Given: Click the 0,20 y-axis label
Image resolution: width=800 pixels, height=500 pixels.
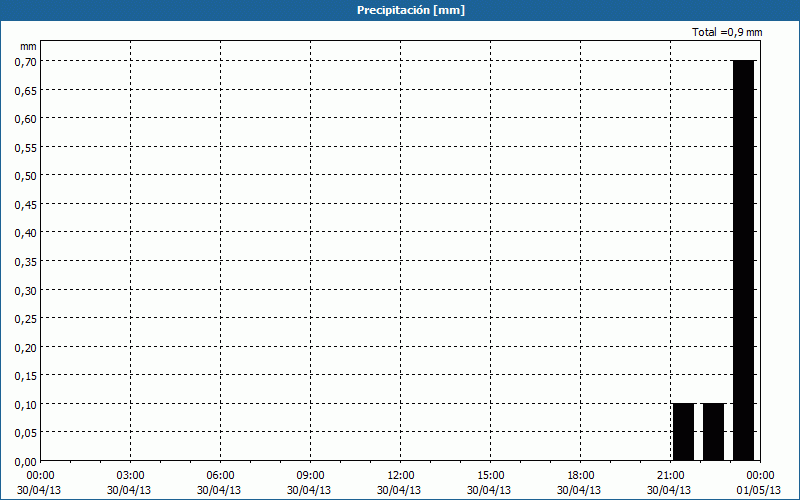Looking at the screenshot, I should [x=26, y=348].
